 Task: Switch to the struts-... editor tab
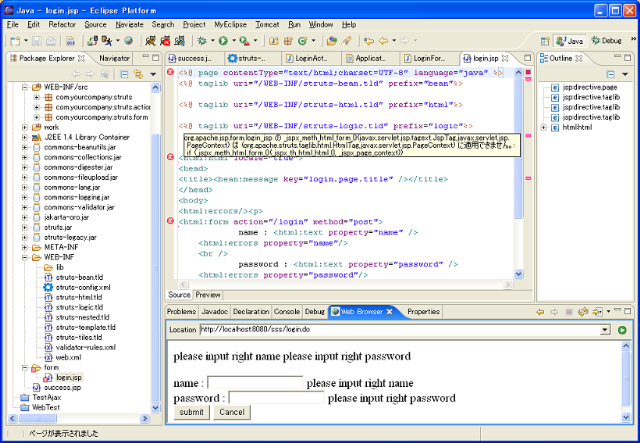pyautogui.click(x=251, y=58)
